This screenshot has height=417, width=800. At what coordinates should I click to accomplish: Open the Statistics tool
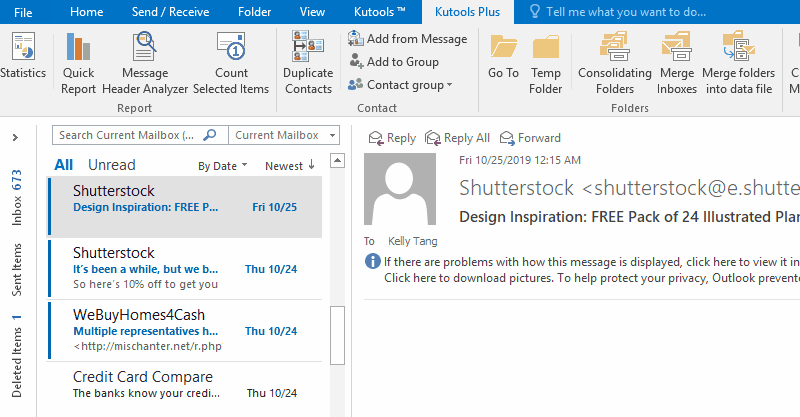point(22,55)
